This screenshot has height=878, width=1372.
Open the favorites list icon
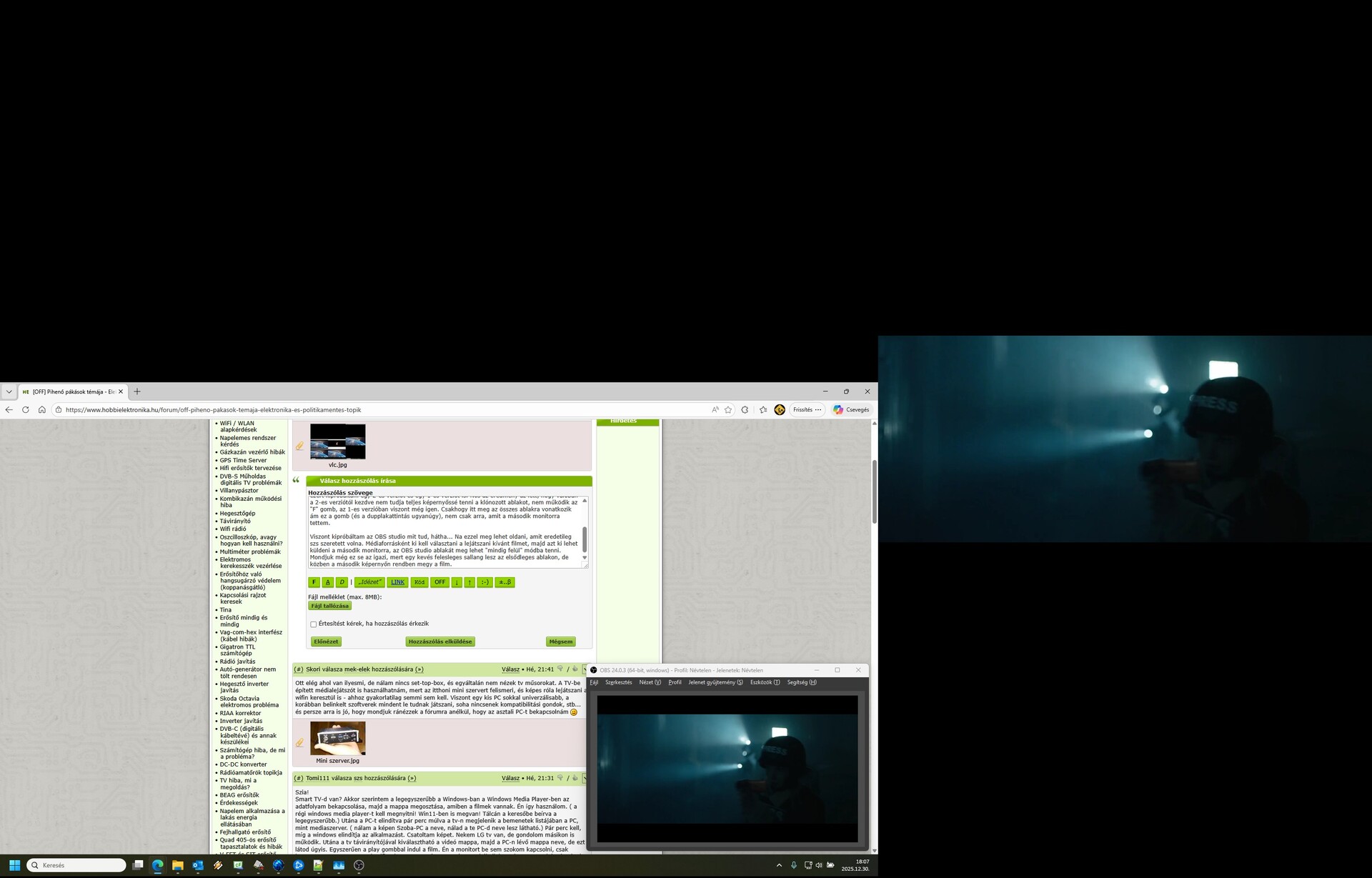pos(763,410)
